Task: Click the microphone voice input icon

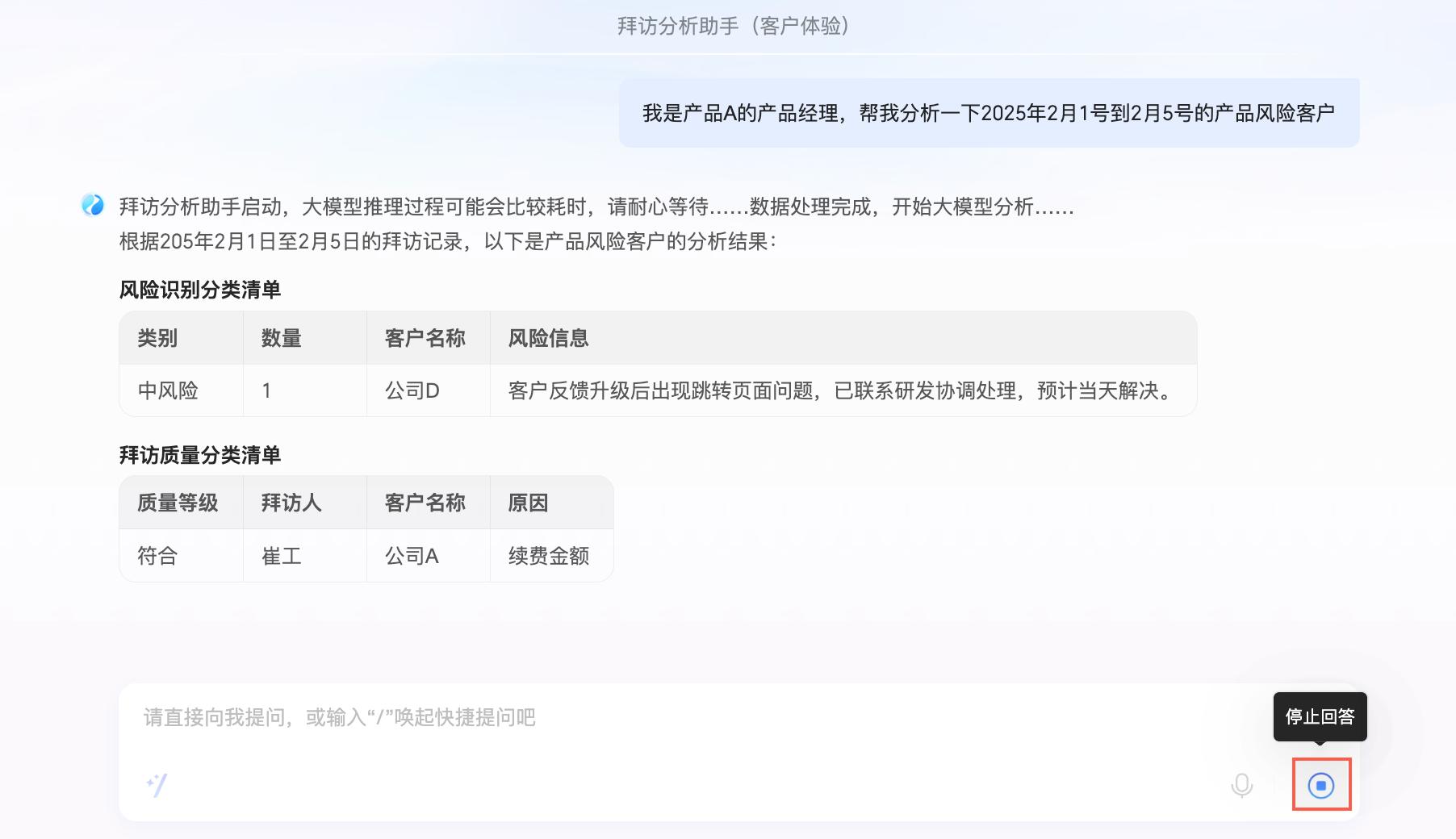Action: click(x=1242, y=785)
